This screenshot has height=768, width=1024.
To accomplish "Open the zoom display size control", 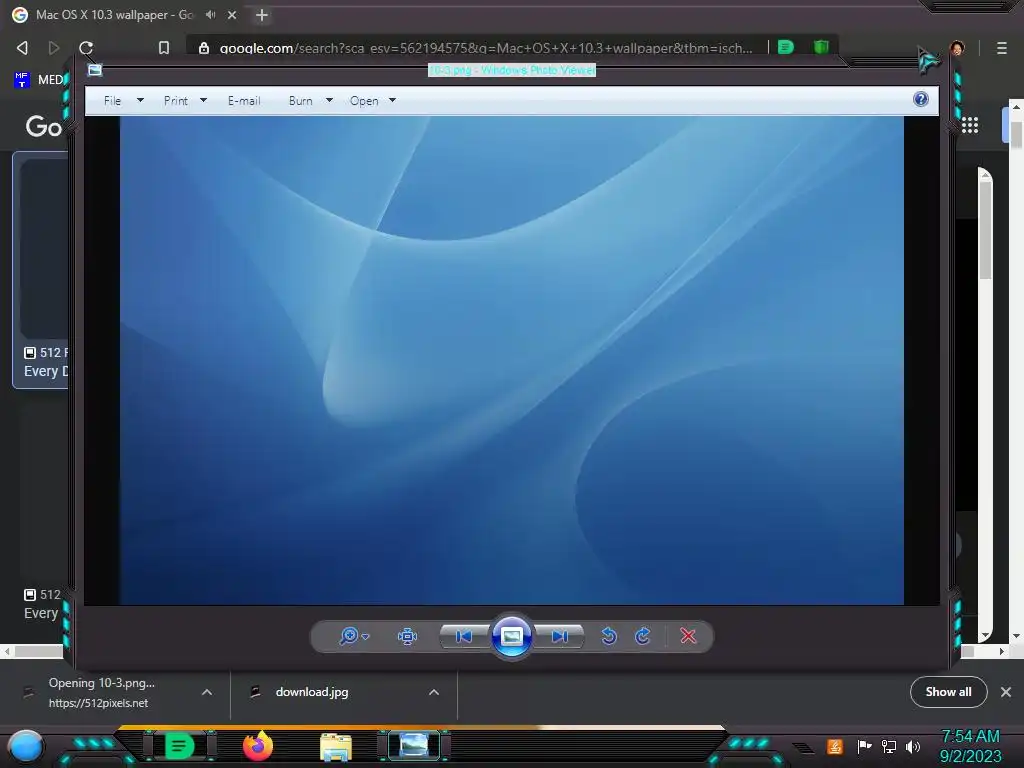I will [354, 636].
